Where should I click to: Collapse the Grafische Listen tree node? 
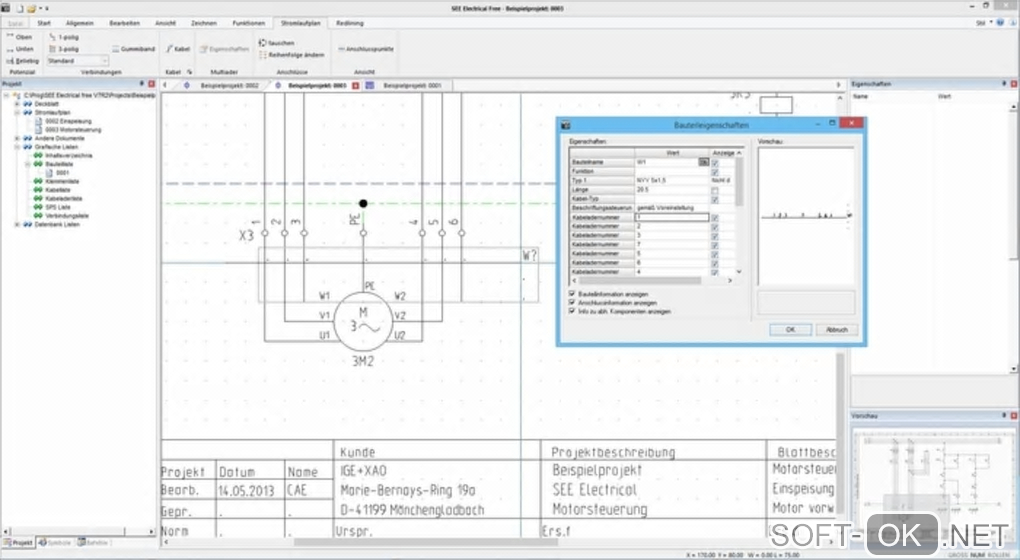tap(17, 147)
